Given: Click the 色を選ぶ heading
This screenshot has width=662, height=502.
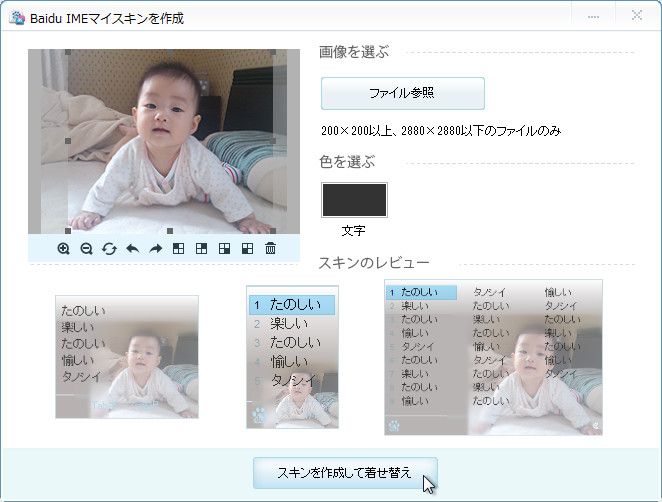Looking at the screenshot, I should point(347,162).
